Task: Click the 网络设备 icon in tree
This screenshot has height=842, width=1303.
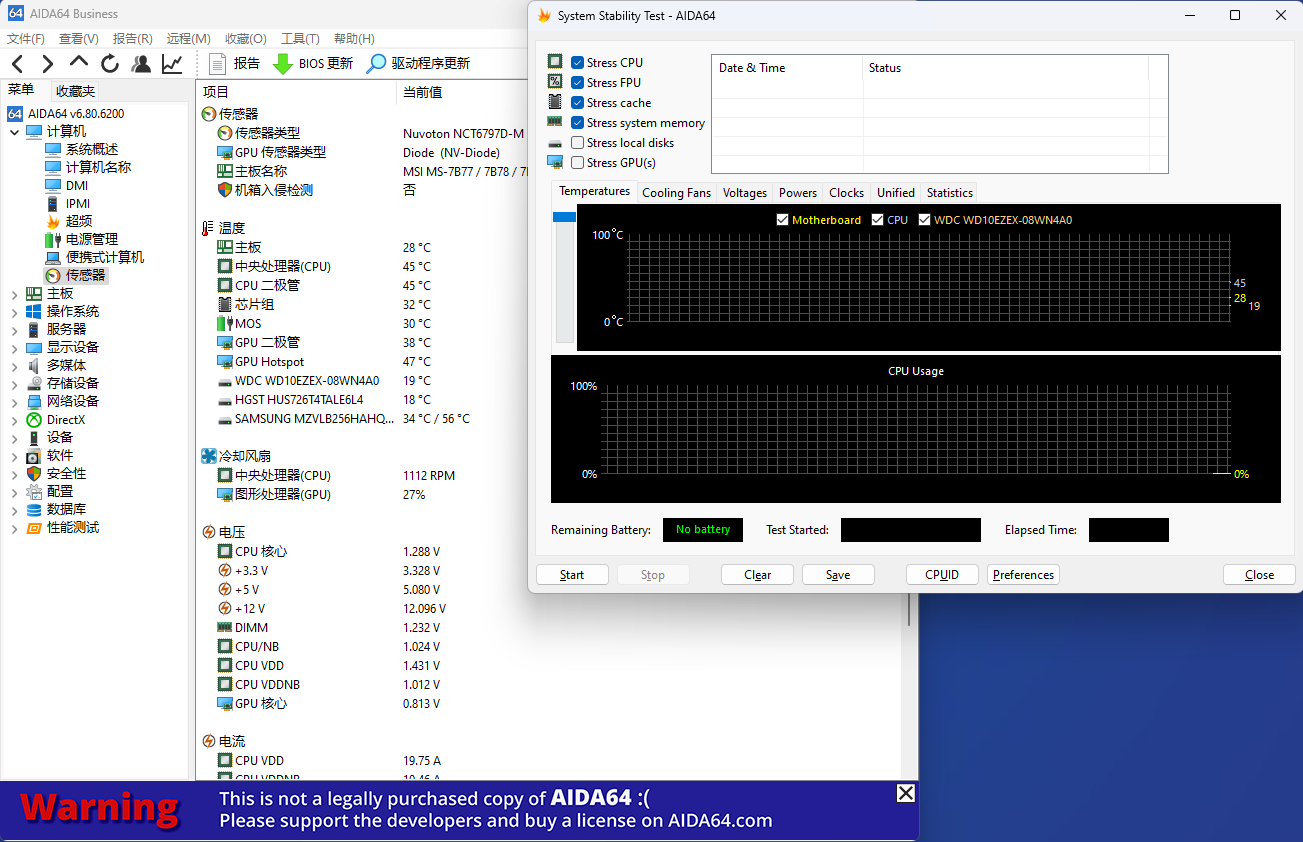Action: (34, 402)
